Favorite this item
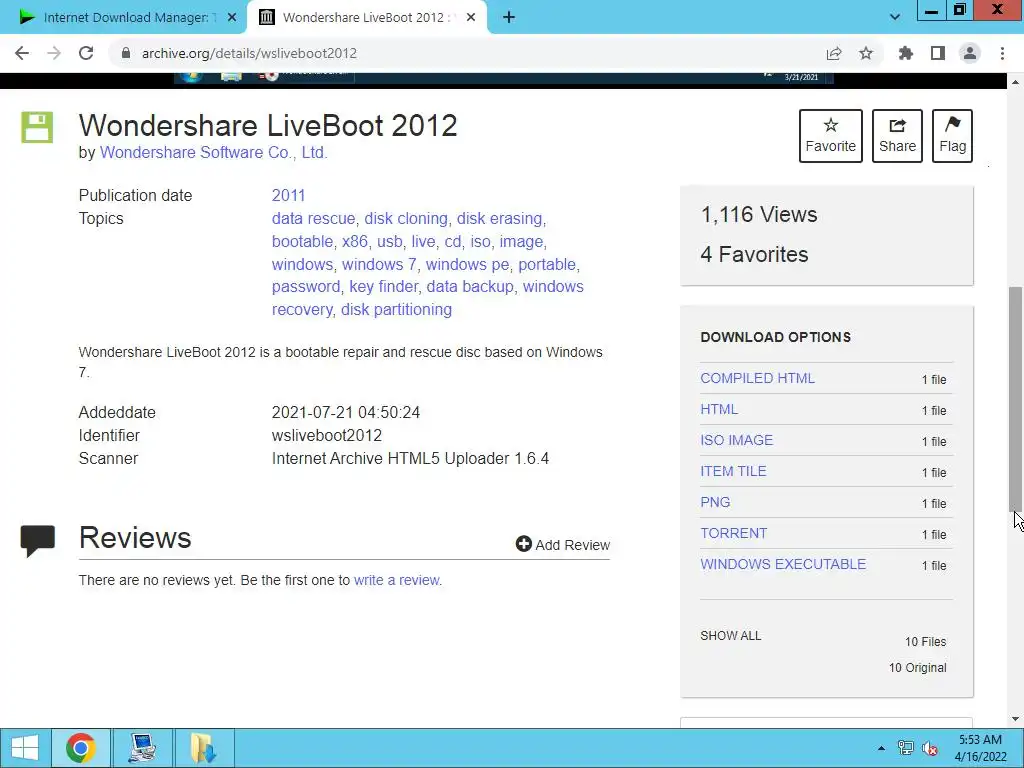This screenshot has width=1024, height=768. tap(831, 136)
